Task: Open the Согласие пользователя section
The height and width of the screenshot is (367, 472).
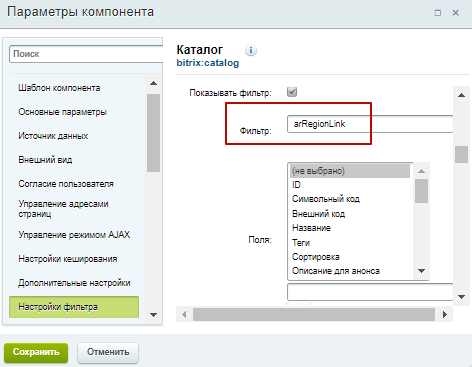Action: [x=66, y=184]
